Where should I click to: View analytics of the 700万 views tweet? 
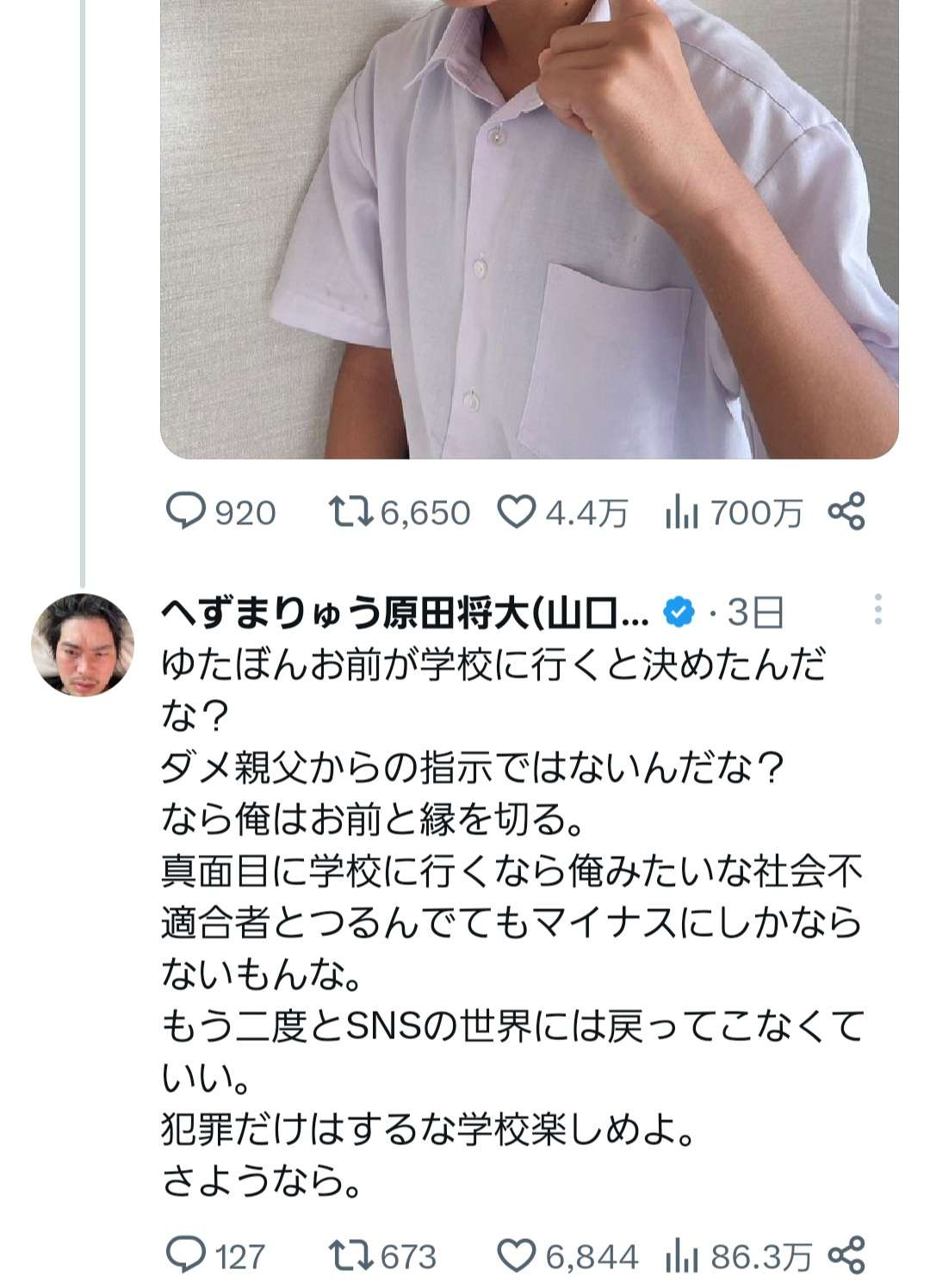[x=681, y=514]
